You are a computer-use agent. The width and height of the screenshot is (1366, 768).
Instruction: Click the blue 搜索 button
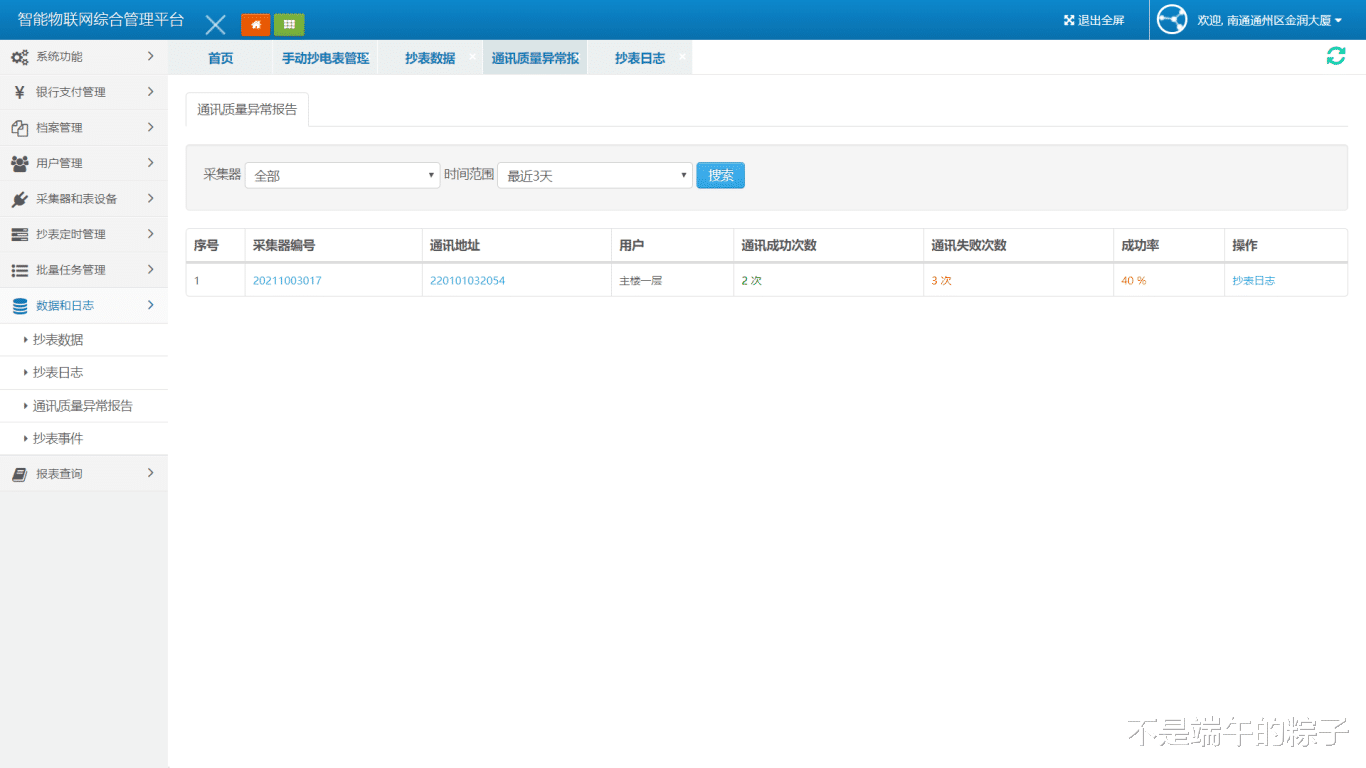pos(721,175)
